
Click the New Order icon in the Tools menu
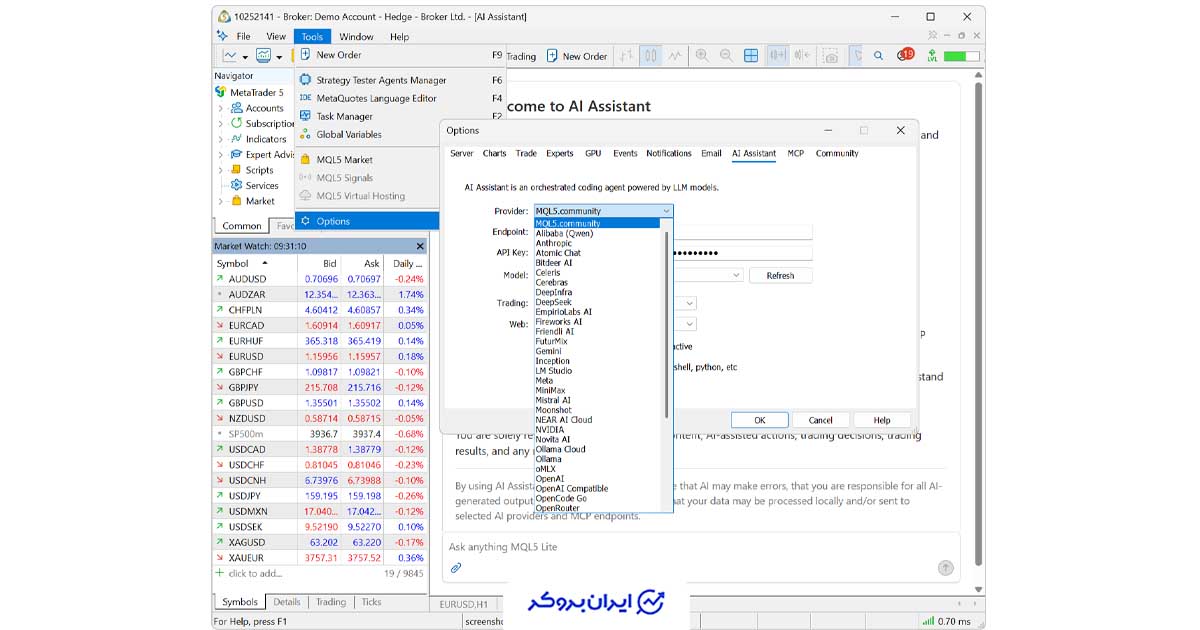click(x=306, y=55)
